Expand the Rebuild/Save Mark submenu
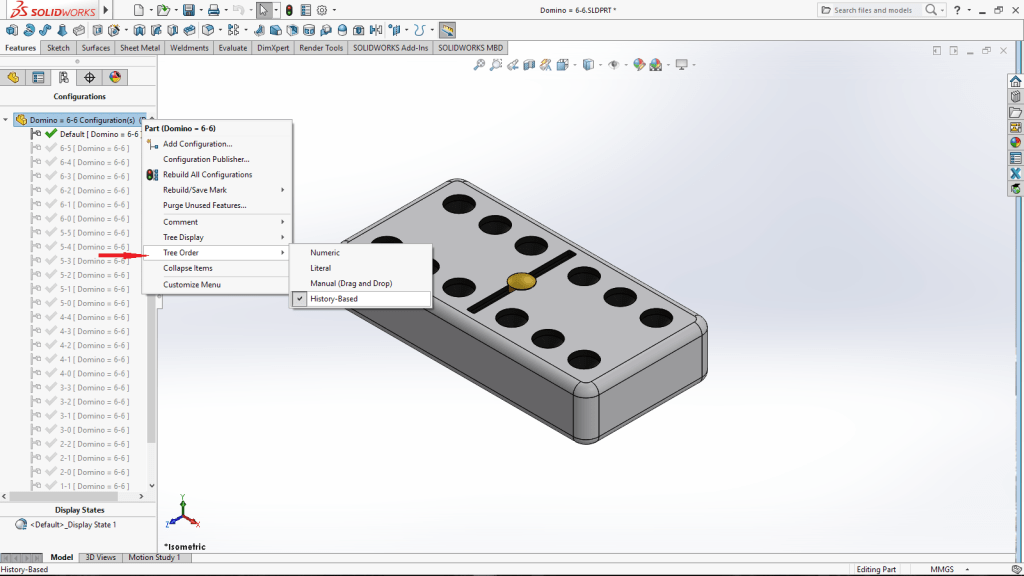 point(195,190)
